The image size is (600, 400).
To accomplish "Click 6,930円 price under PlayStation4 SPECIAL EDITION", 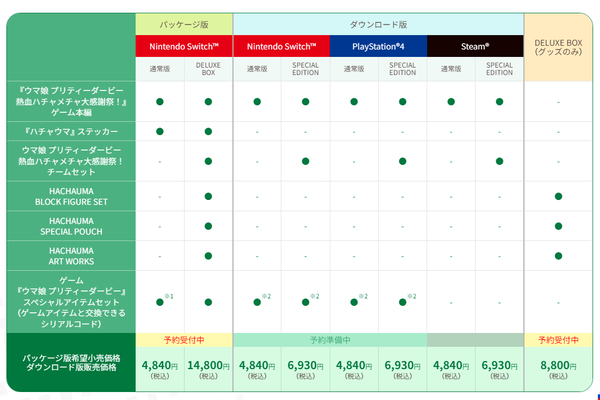I will [x=402, y=366].
